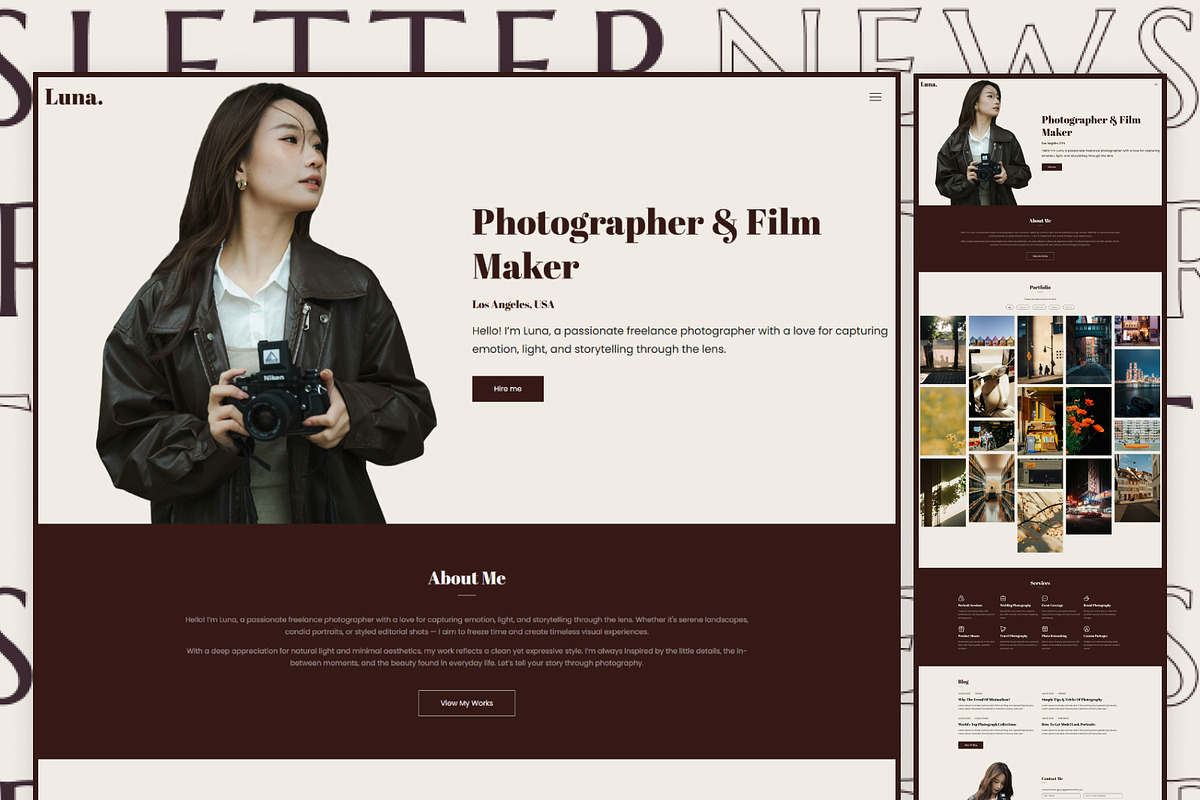Click the Photographer & Film Maker main heading

coord(646,243)
